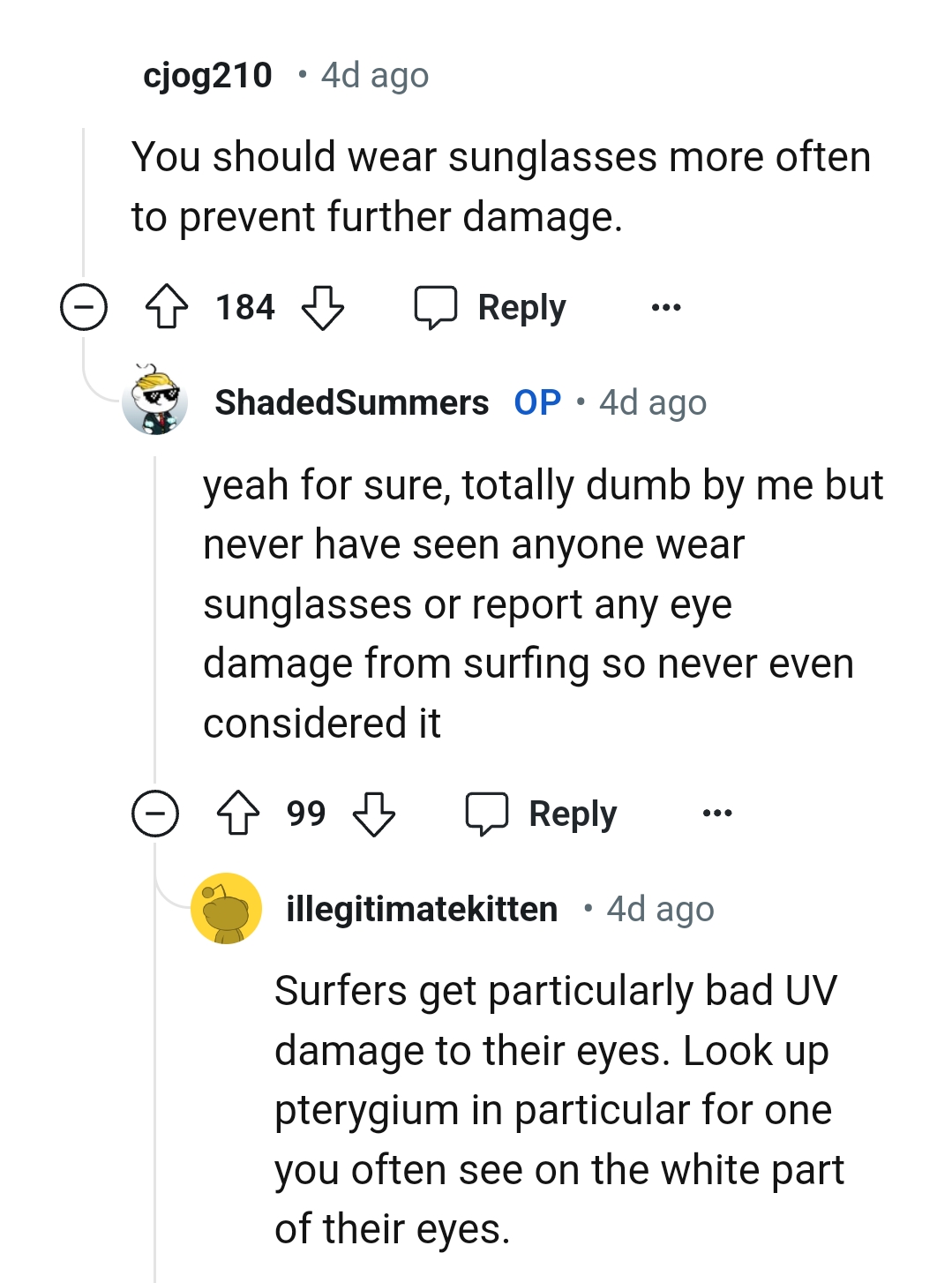
Task: Collapse ShadedSummers' reply thread
Action: 155,814
